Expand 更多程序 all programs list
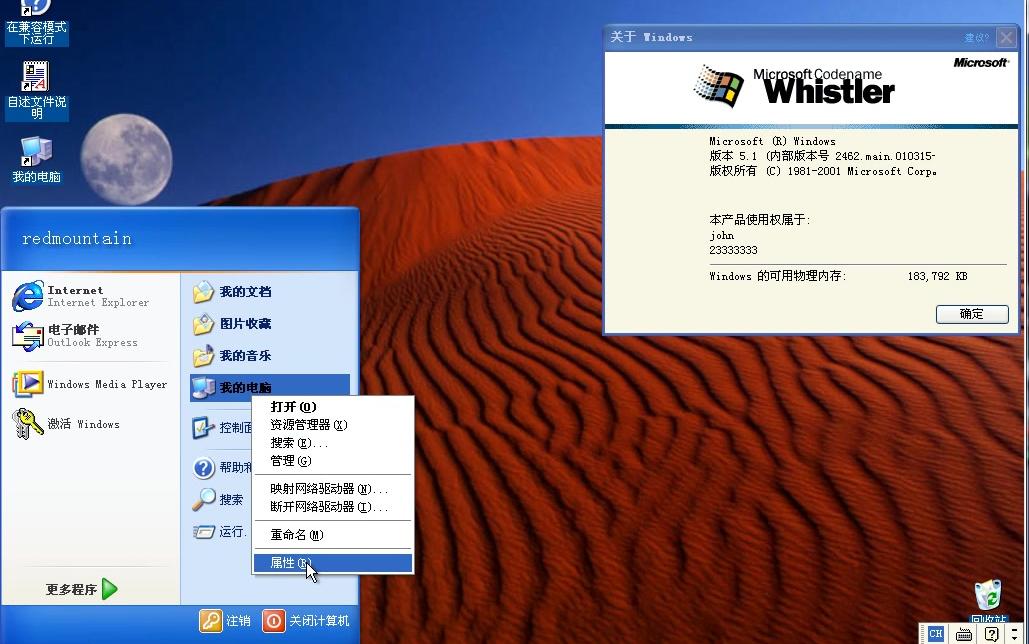This screenshot has width=1029, height=644. point(81,589)
